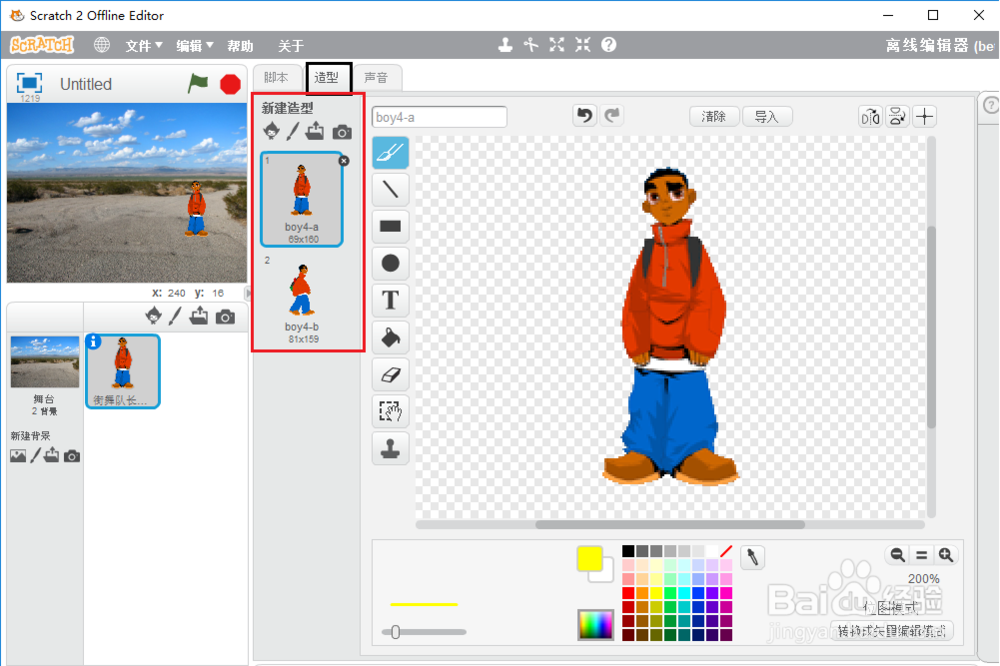Select the Eraser tool

390,374
